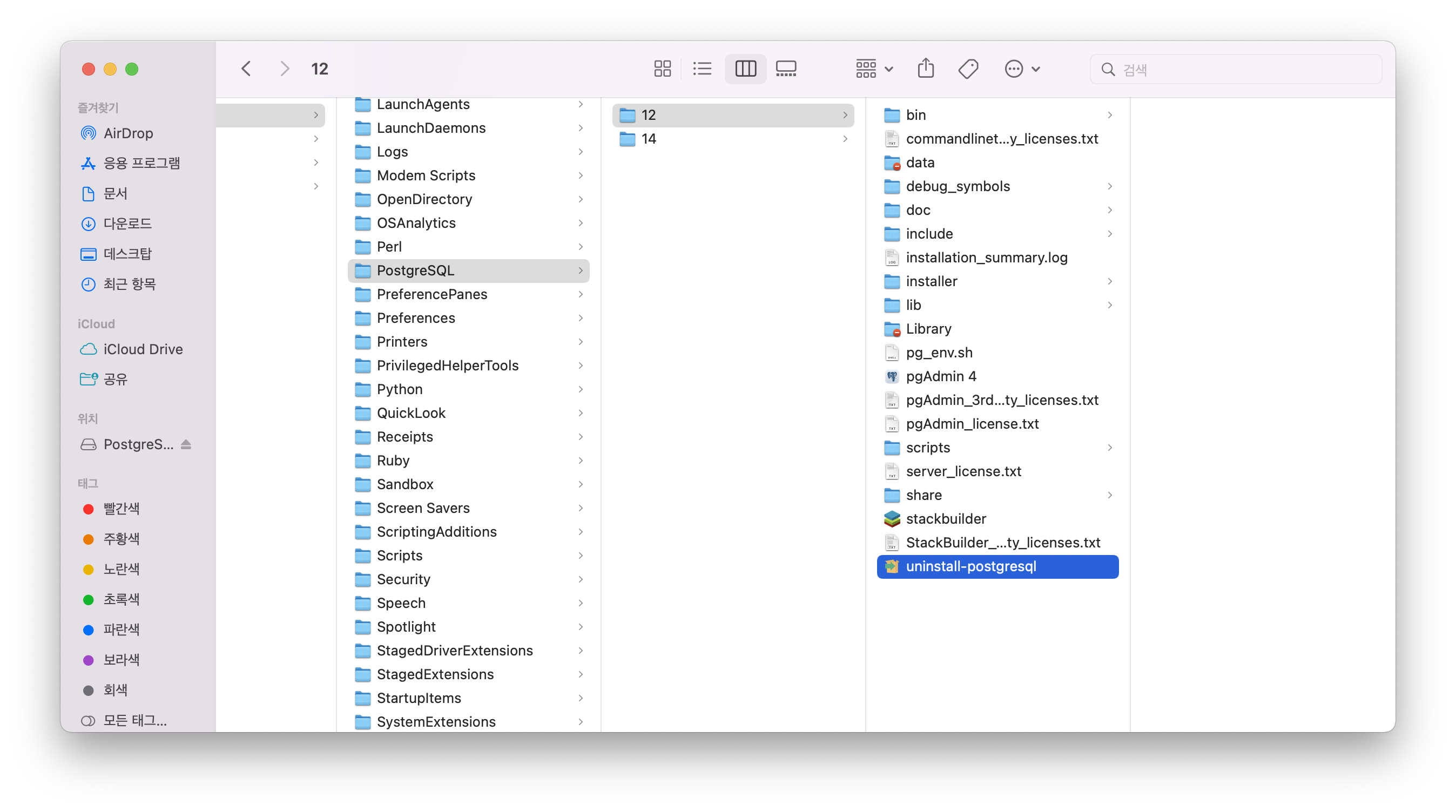Select the Modem Scripts folder

(469, 176)
